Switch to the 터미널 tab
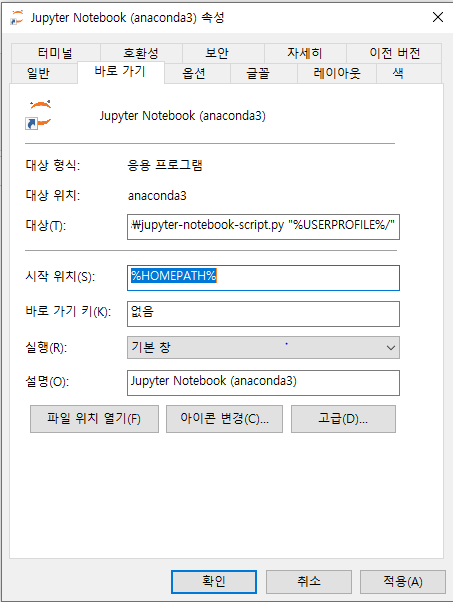453x602 pixels. (56, 53)
